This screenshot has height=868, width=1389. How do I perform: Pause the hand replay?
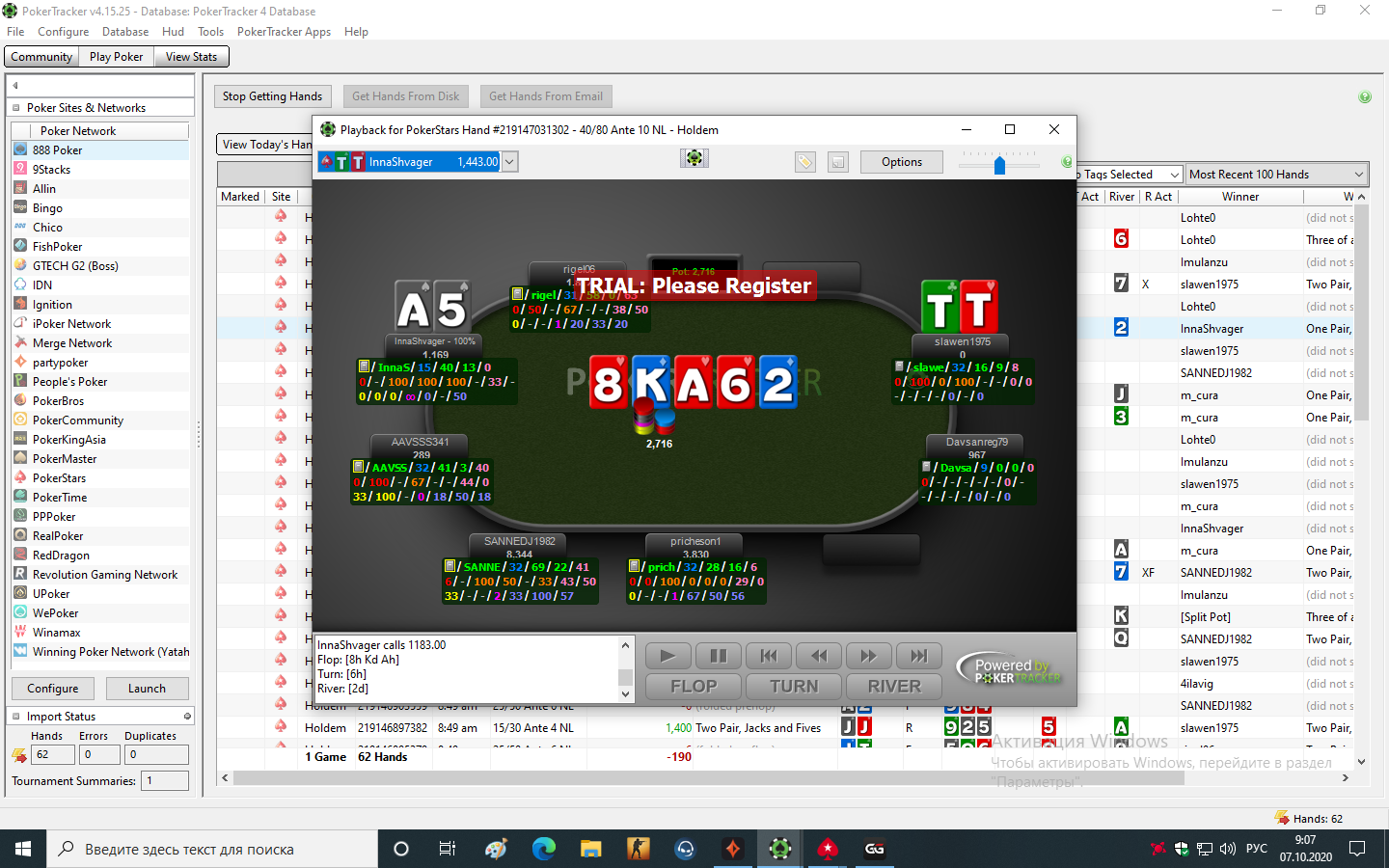(718, 656)
